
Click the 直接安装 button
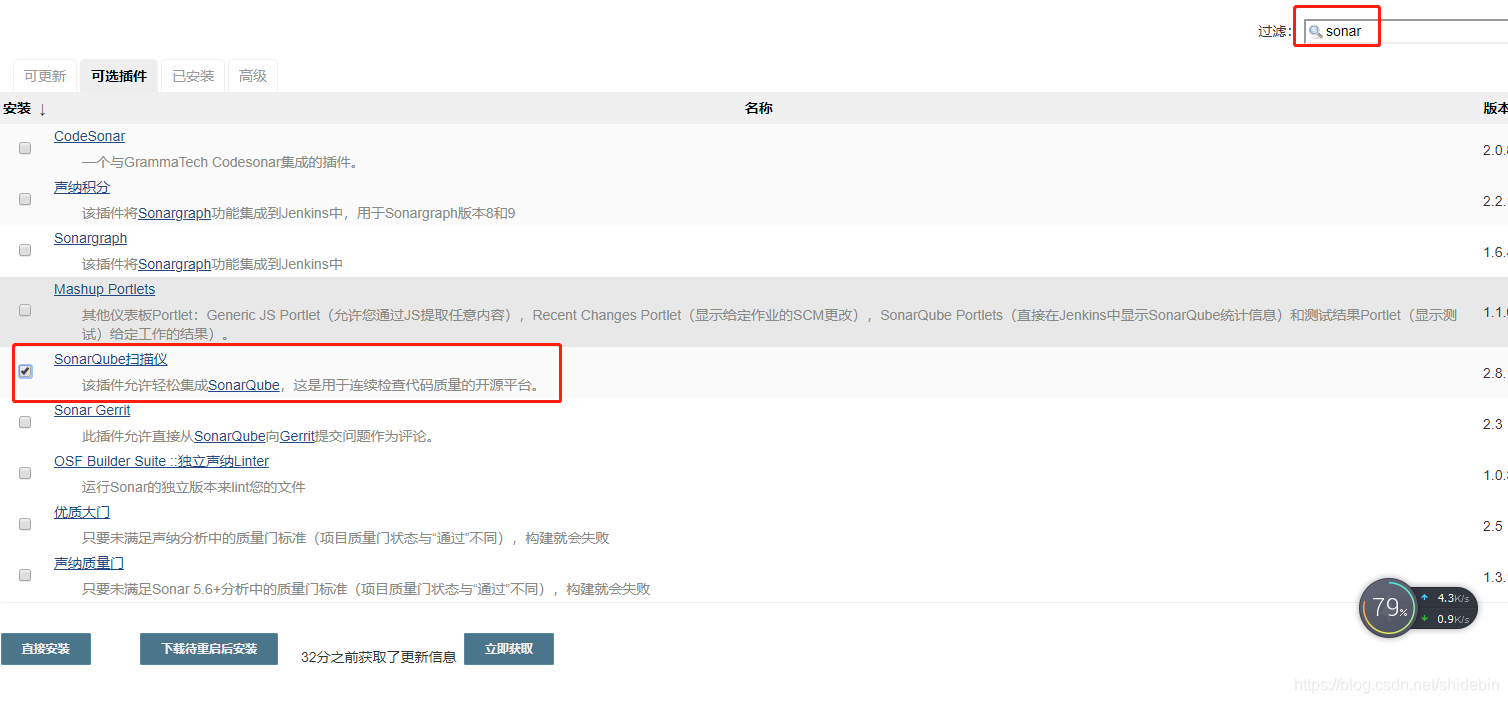(x=46, y=649)
